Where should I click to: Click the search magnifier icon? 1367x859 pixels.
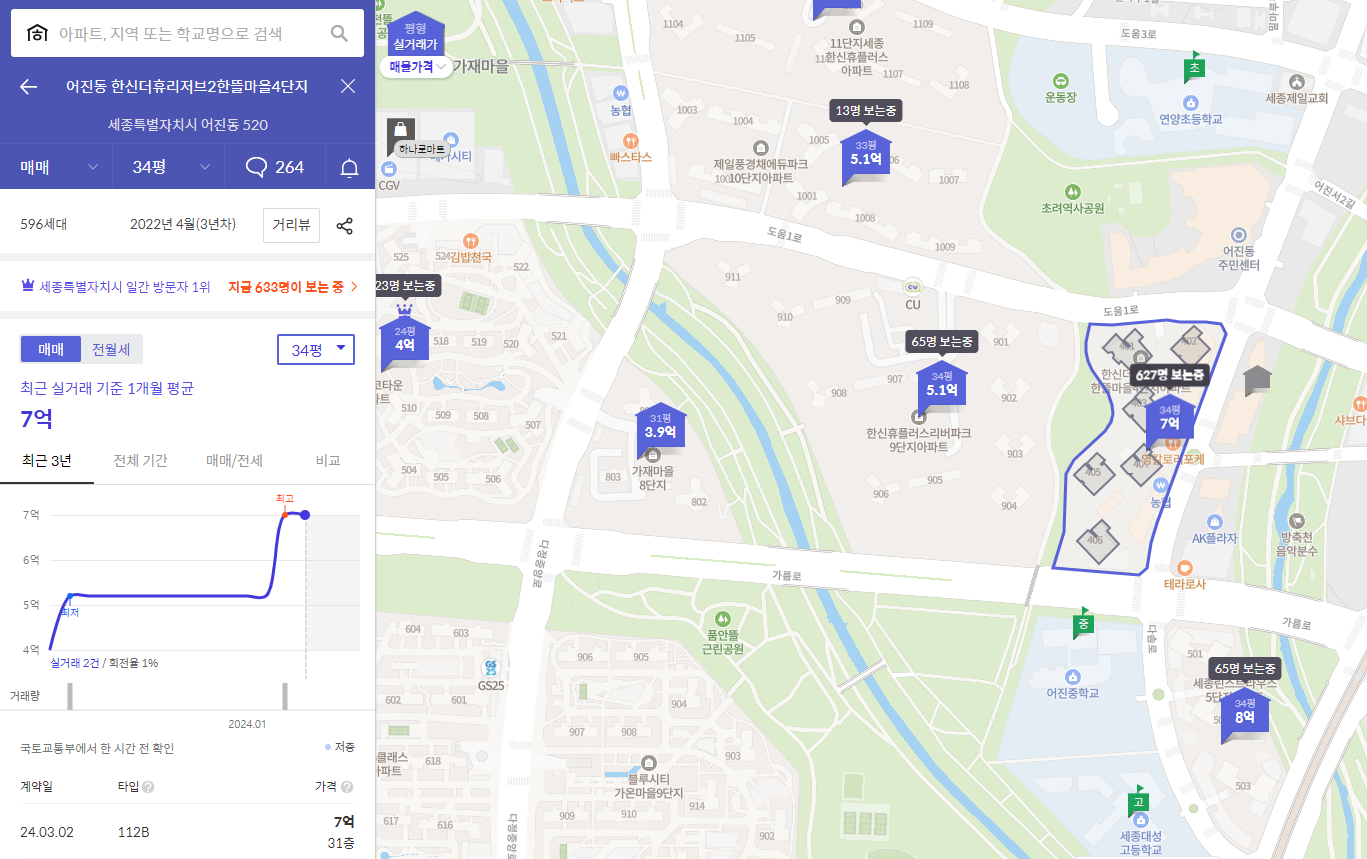click(x=339, y=34)
